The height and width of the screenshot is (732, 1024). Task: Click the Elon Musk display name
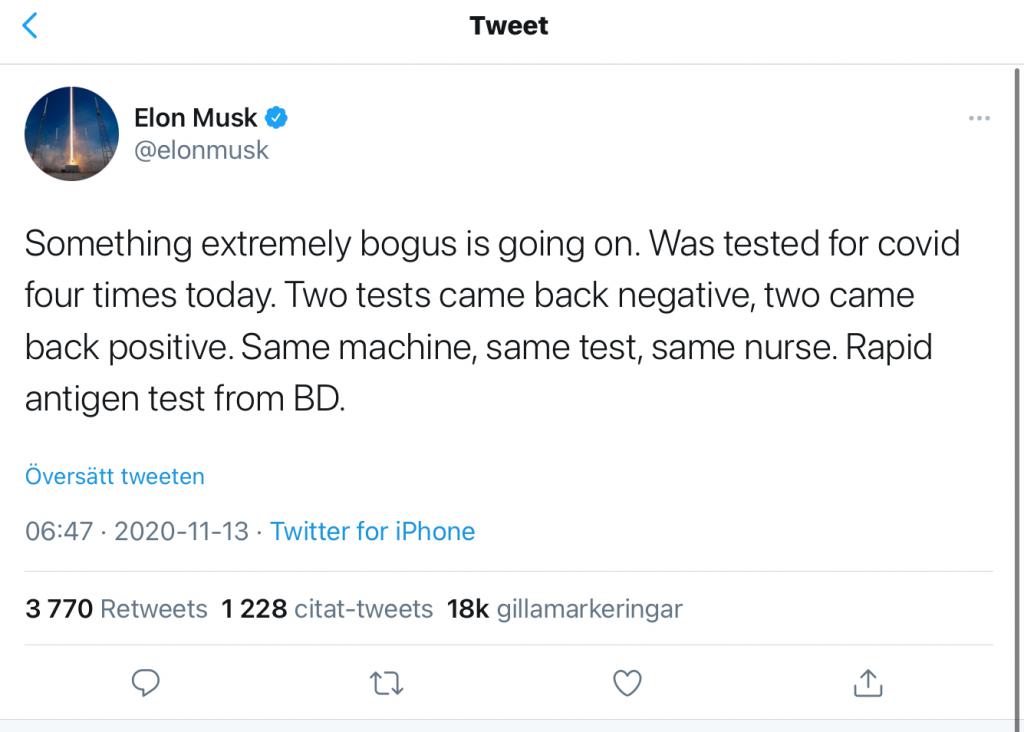[196, 118]
